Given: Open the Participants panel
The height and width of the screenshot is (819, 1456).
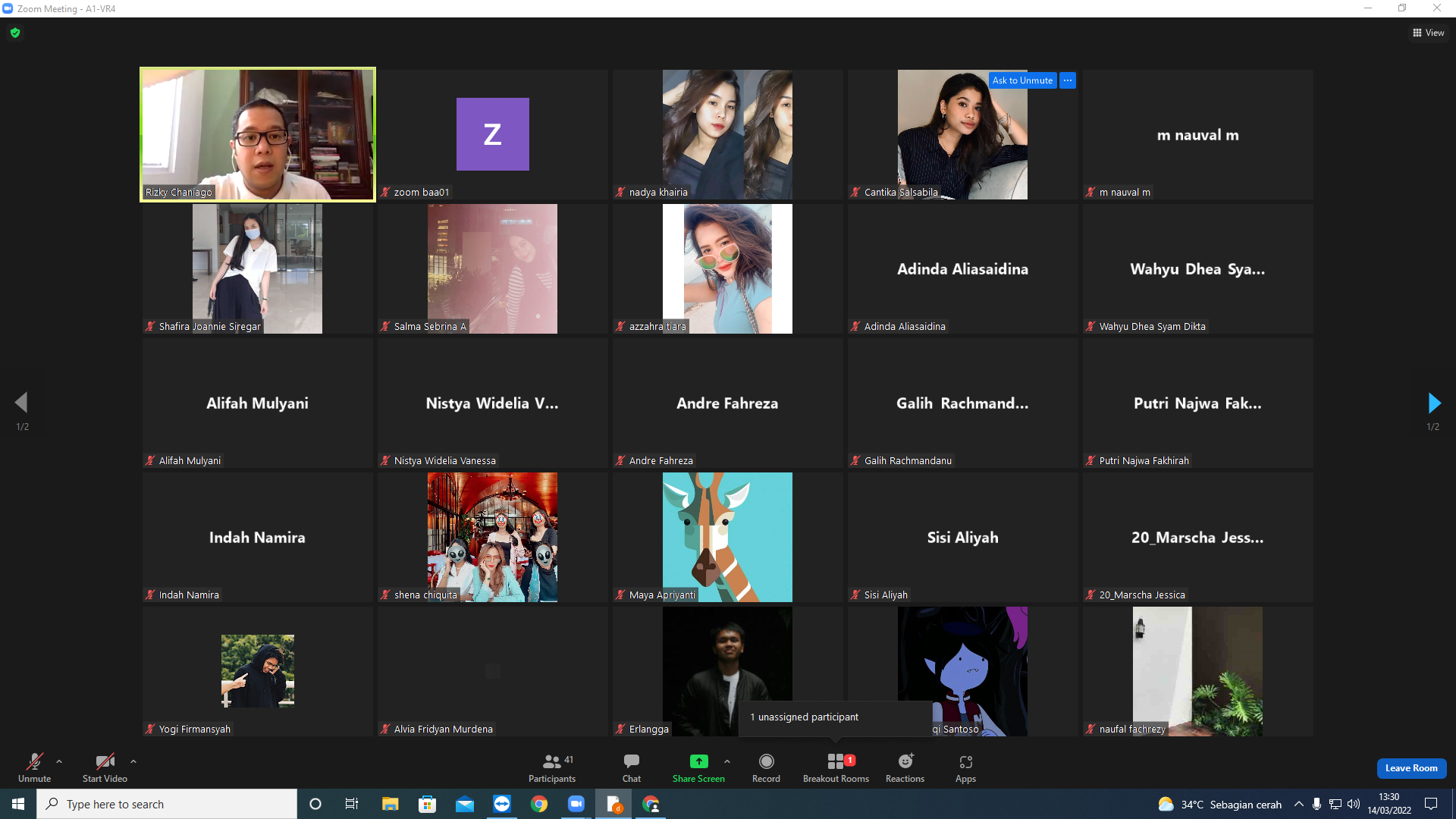Looking at the screenshot, I should click(x=552, y=767).
